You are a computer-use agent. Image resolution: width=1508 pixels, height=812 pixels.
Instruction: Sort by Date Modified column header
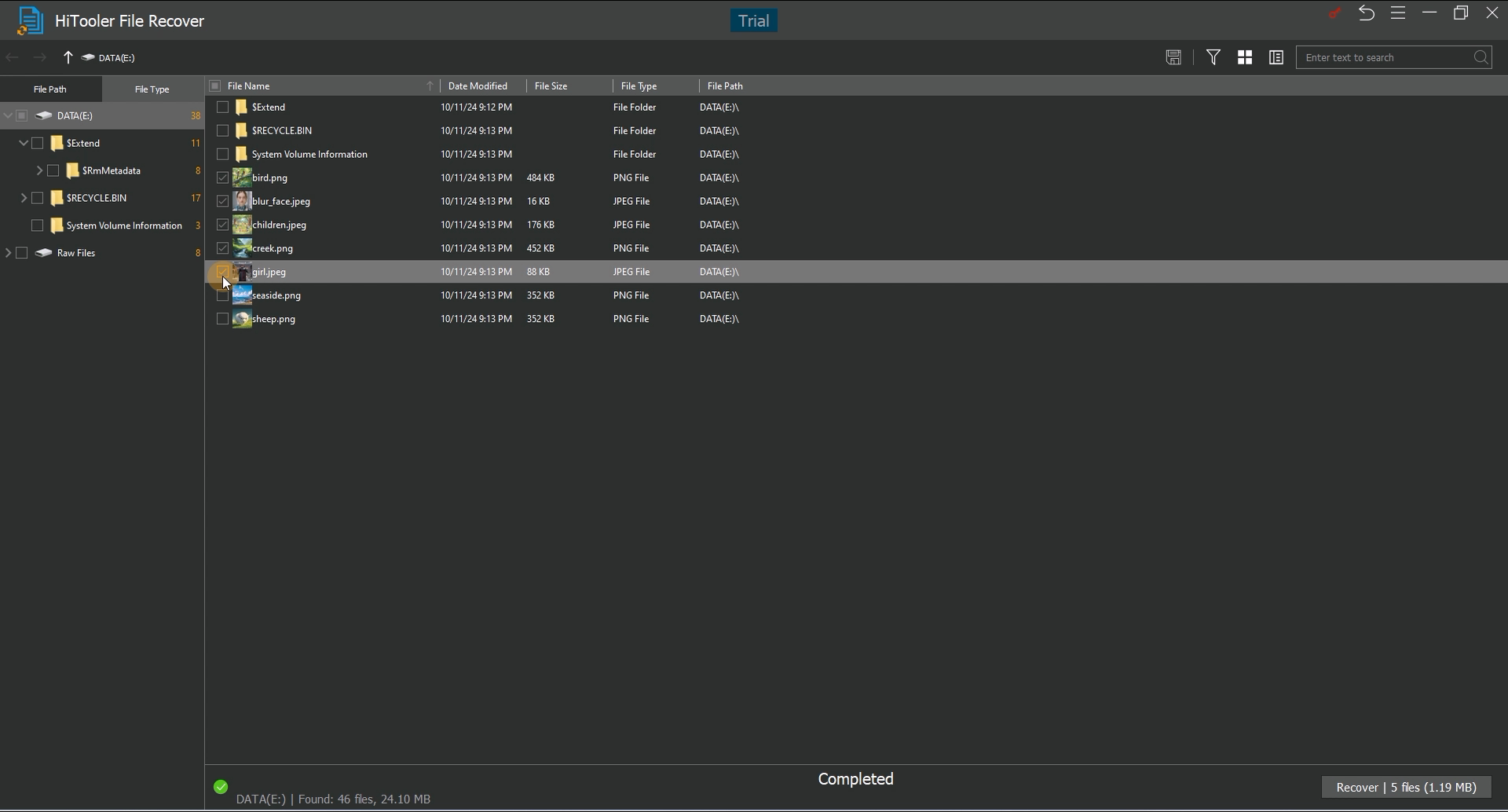483,86
